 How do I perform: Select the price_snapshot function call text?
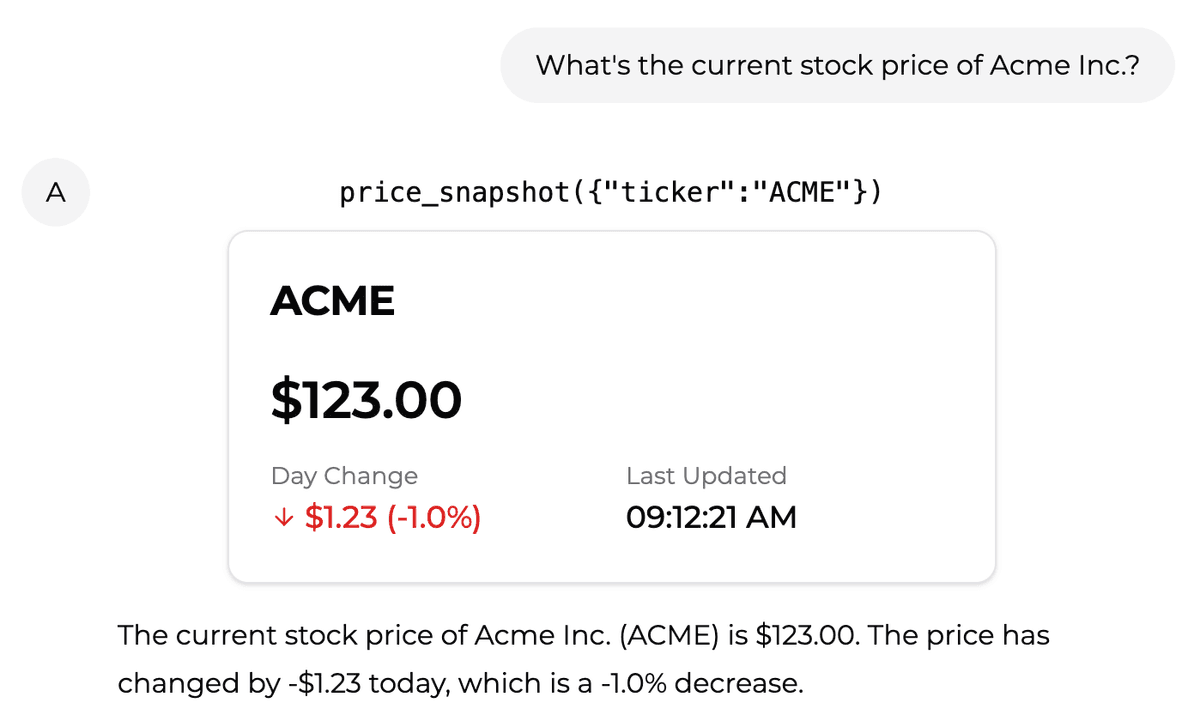pos(610,192)
